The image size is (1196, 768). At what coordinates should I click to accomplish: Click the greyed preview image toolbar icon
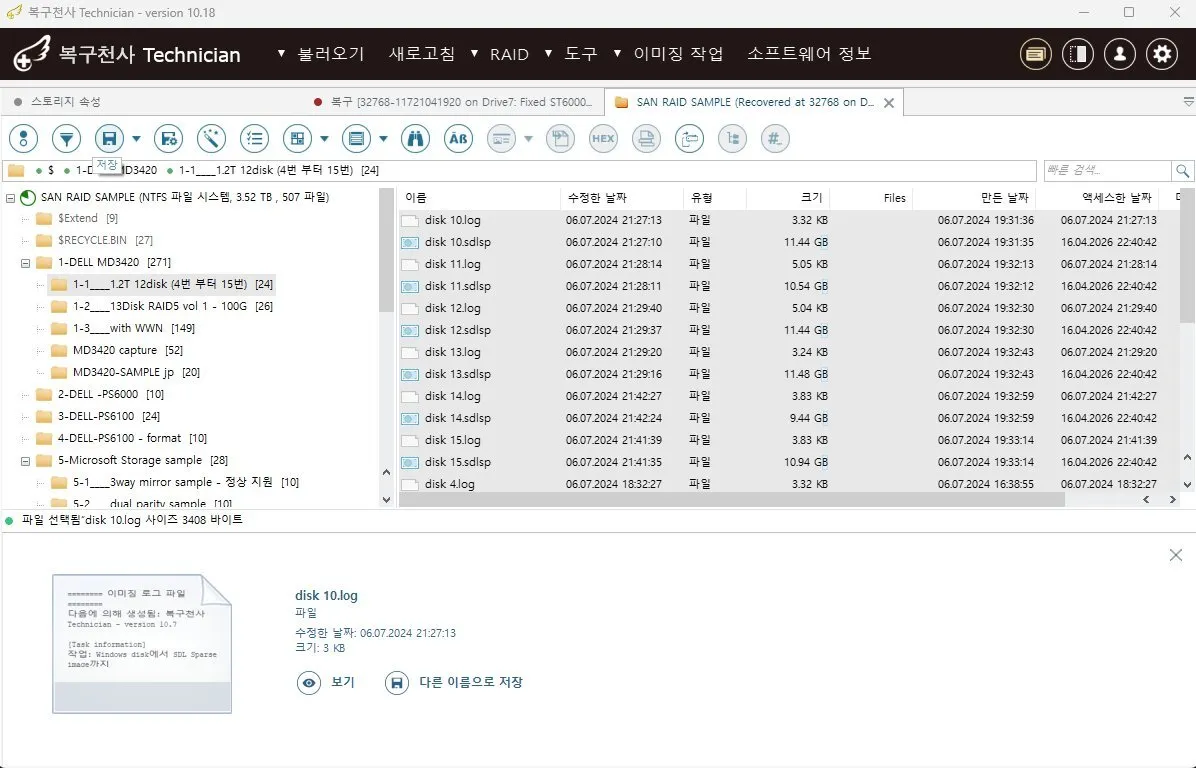501,139
